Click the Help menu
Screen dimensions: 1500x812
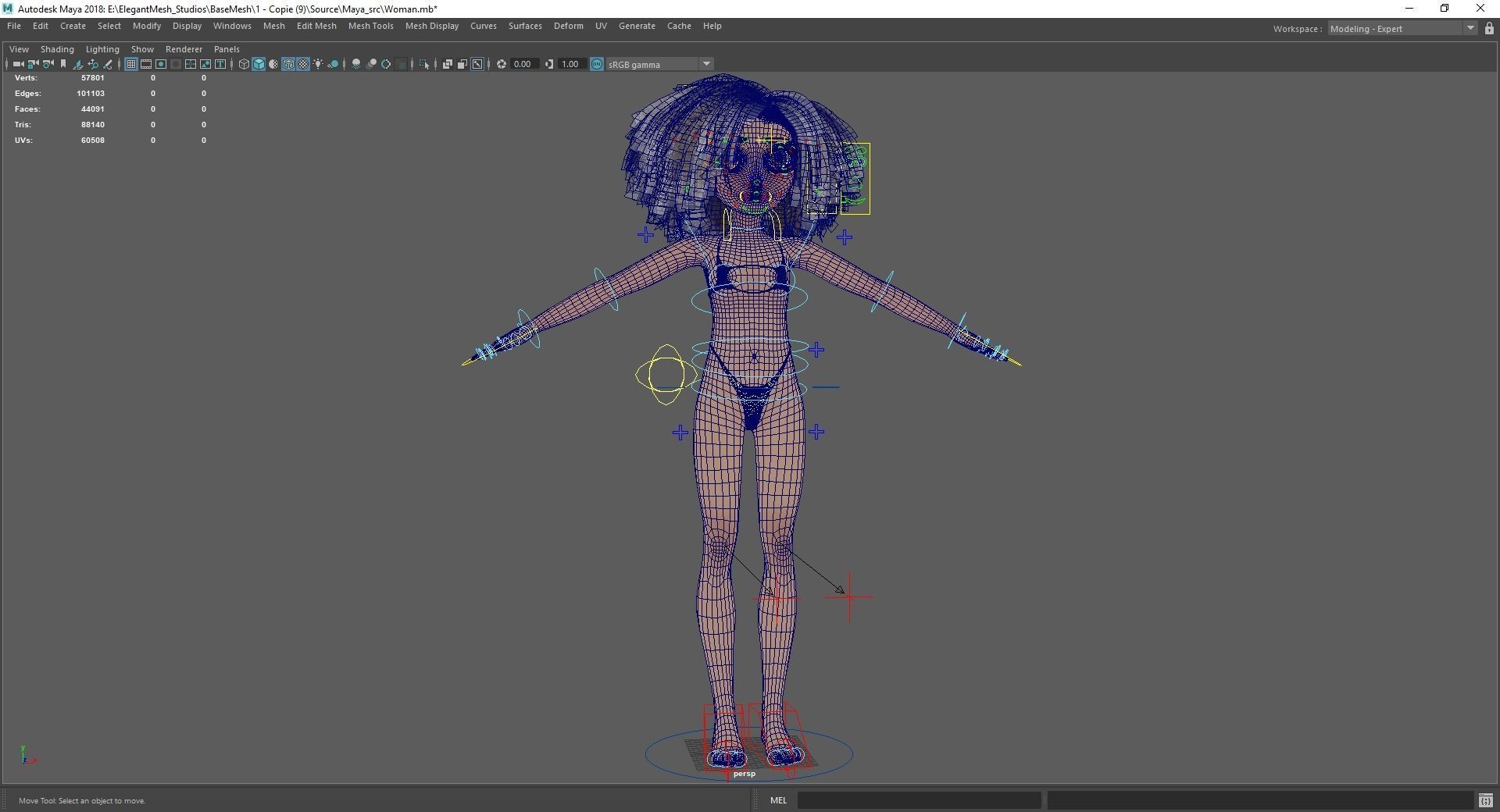pyautogui.click(x=712, y=26)
